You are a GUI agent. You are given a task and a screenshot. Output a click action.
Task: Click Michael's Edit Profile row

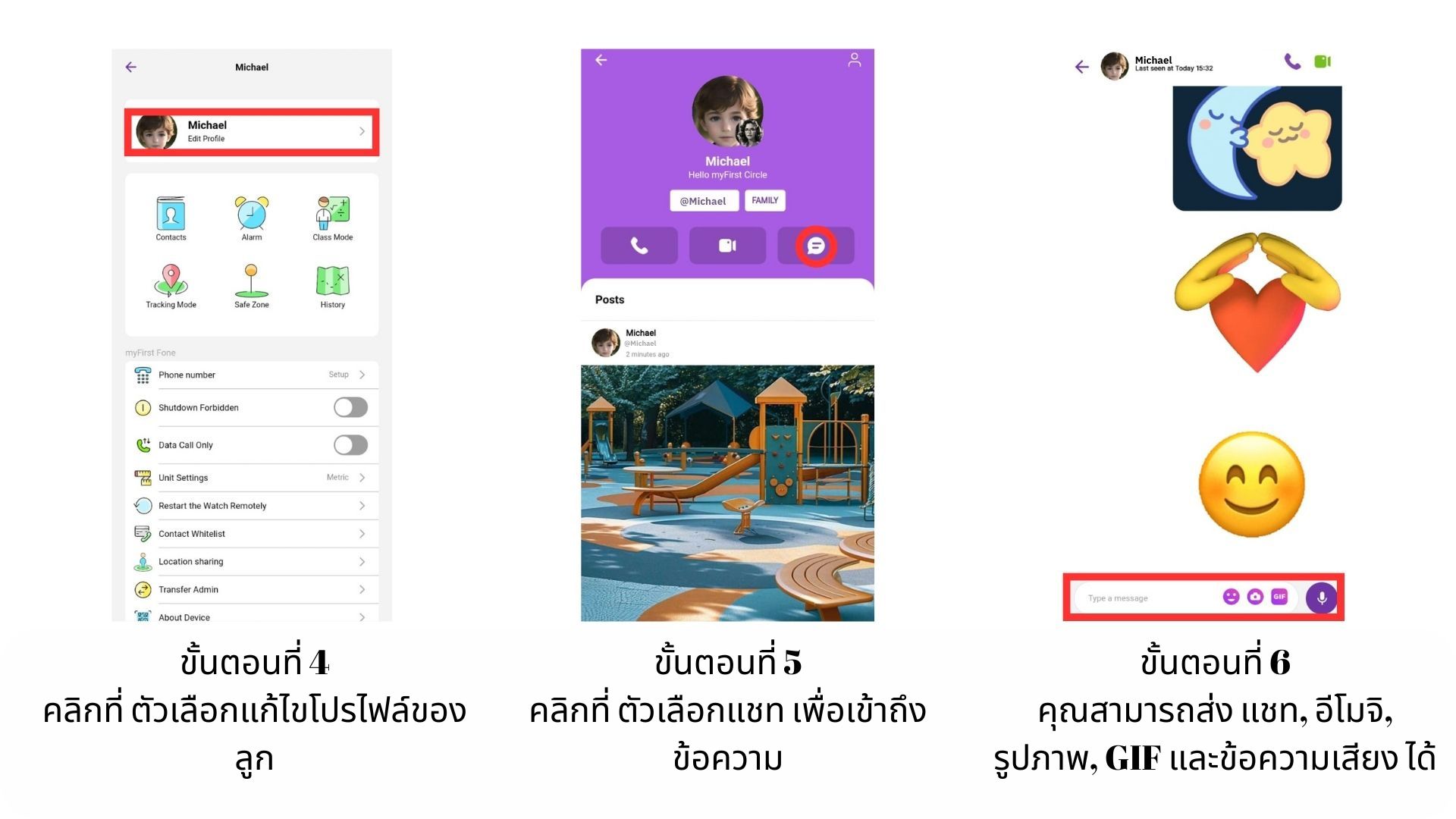252,132
